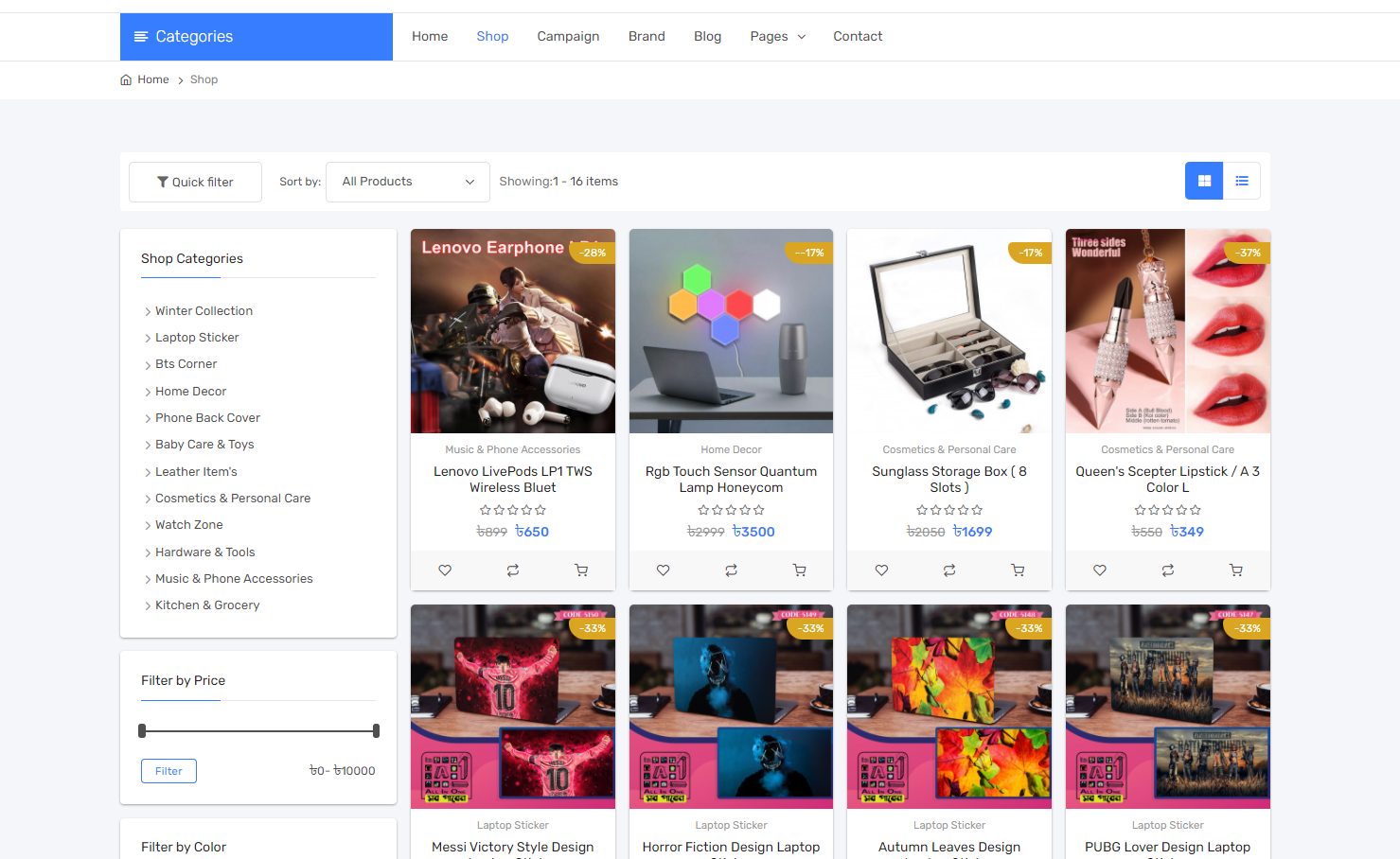Switch to list view layout icon
The height and width of the screenshot is (859, 1400).
(1241, 180)
